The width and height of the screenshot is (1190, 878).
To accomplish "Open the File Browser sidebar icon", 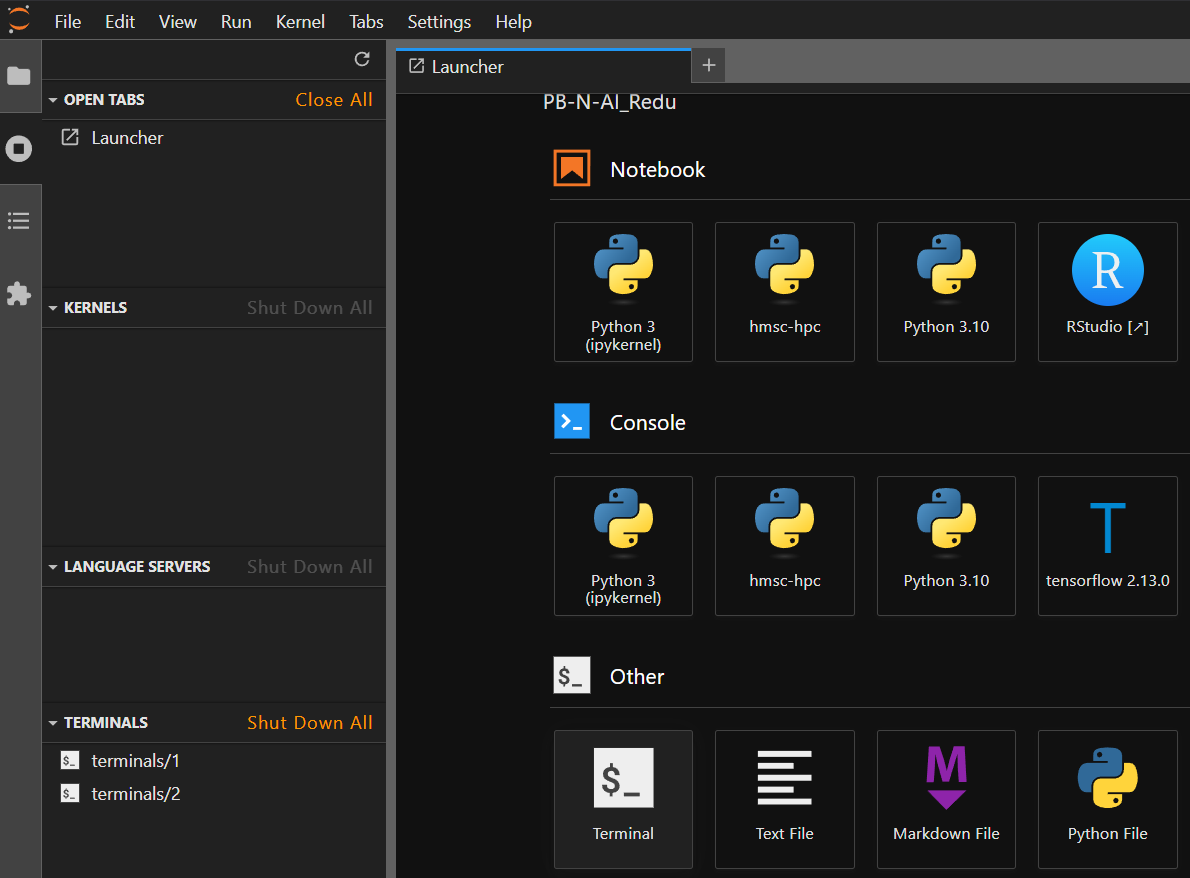I will pyautogui.click(x=19, y=76).
